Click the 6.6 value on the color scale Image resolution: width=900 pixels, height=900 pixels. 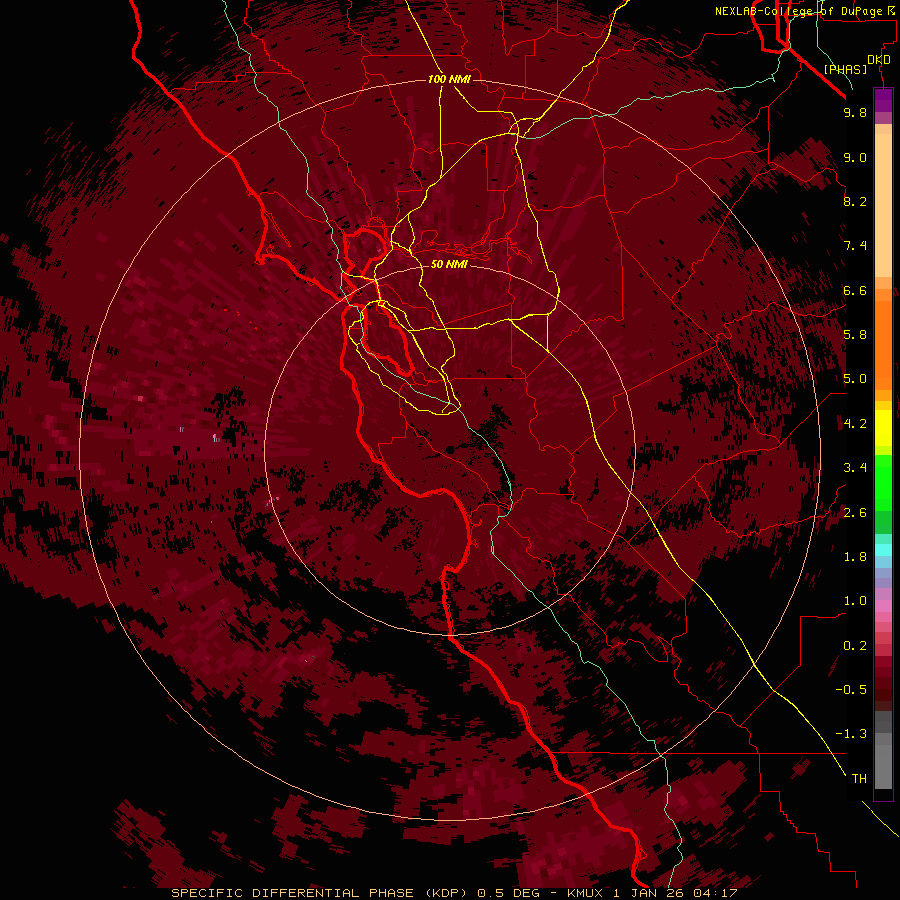[x=855, y=290]
